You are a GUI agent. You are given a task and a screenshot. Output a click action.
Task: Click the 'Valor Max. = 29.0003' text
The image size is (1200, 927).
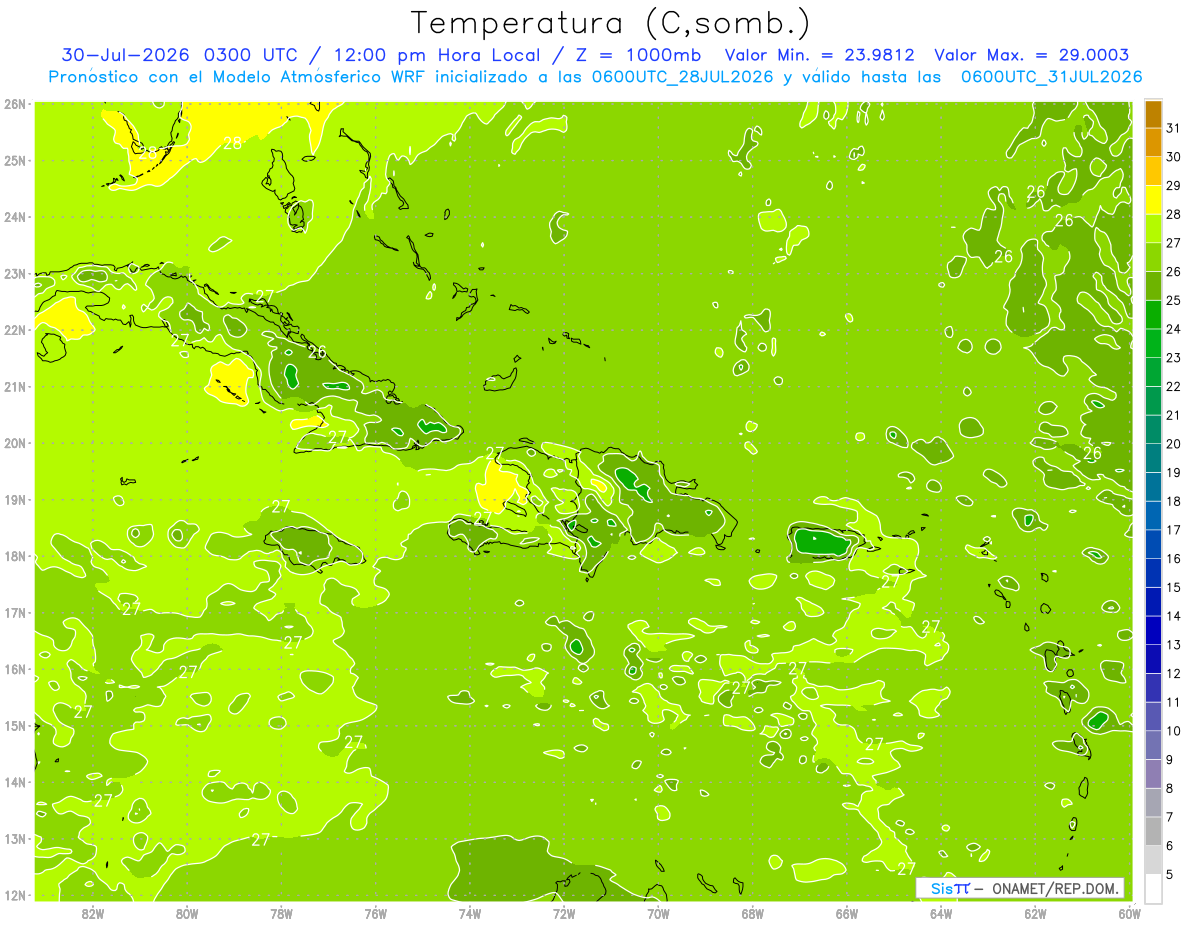1032,55
